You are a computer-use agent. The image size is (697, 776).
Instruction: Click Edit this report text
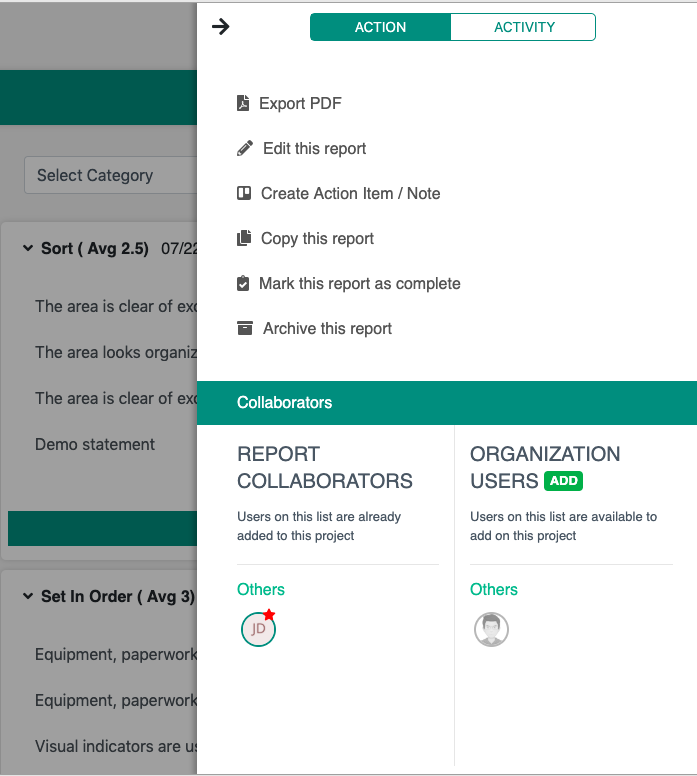coord(314,148)
